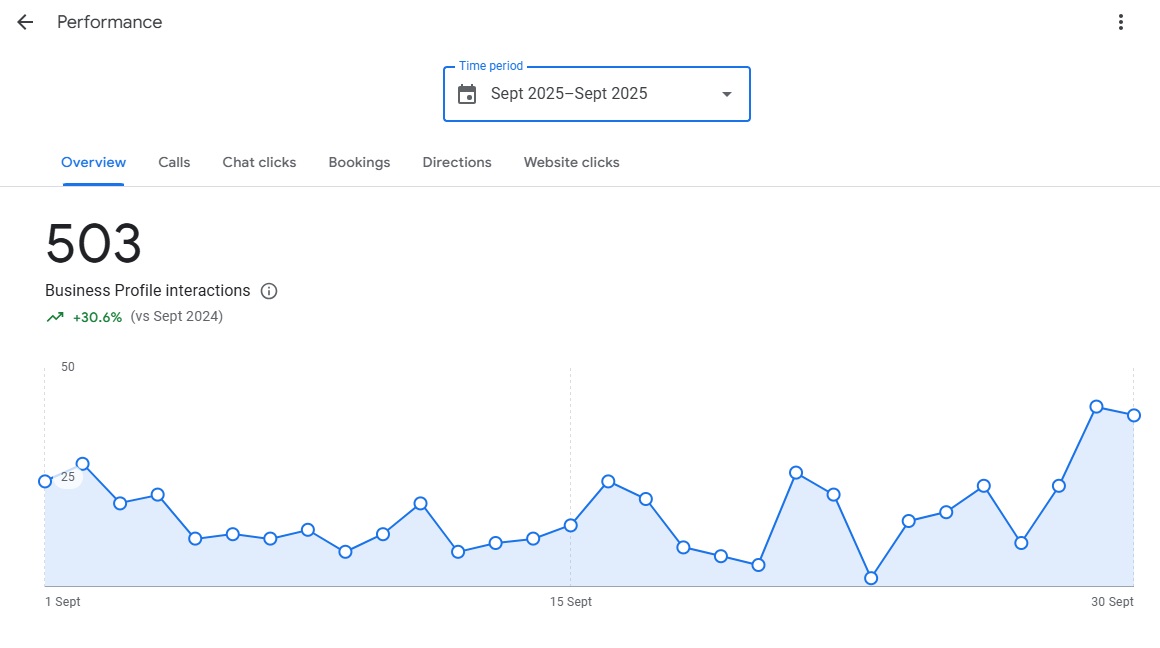View the Directions tab
1160x648 pixels.
(x=456, y=162)
